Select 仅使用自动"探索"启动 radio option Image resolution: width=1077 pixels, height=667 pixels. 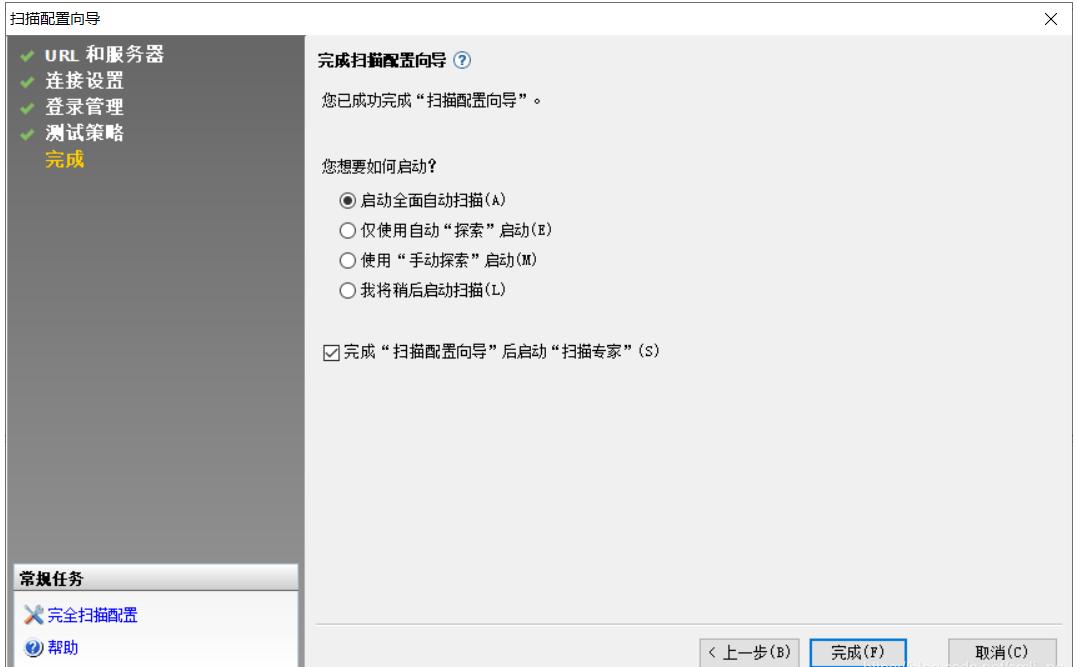point(348,230)
